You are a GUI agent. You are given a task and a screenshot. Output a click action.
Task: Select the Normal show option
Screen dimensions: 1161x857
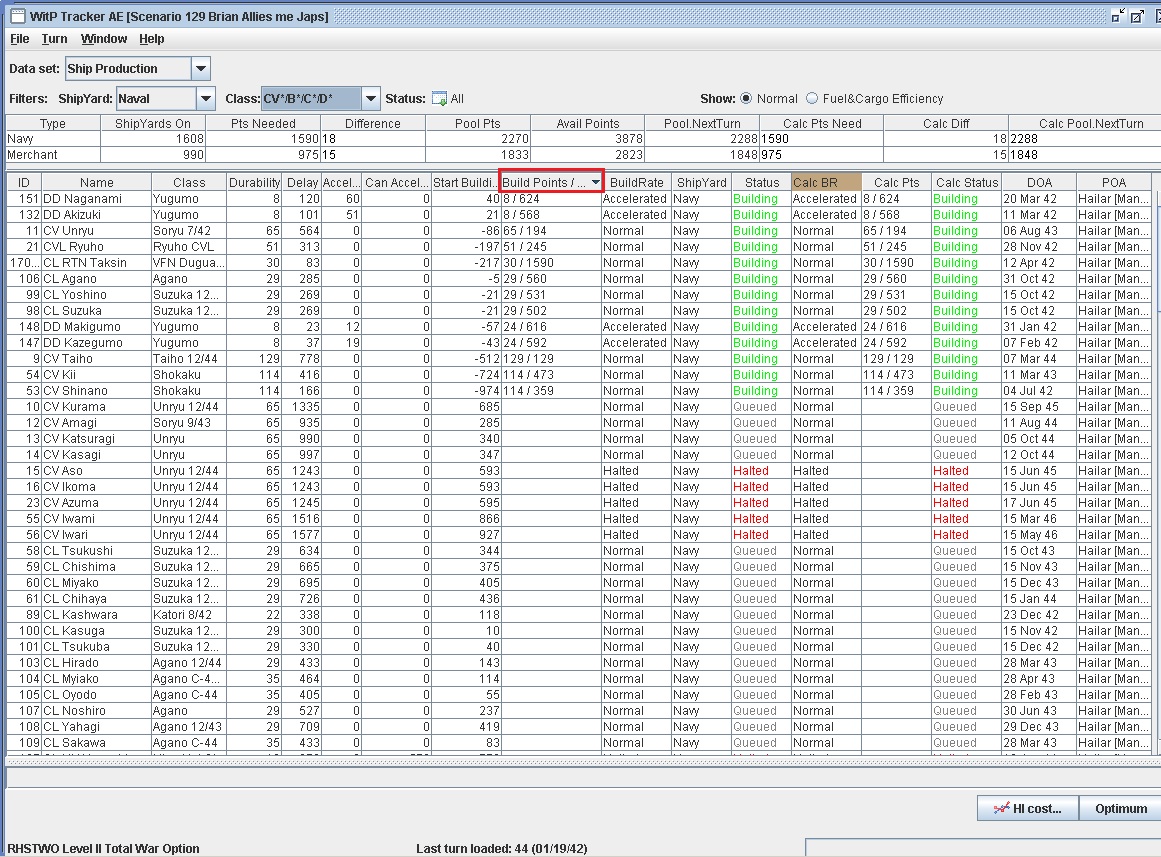point(746,98)
